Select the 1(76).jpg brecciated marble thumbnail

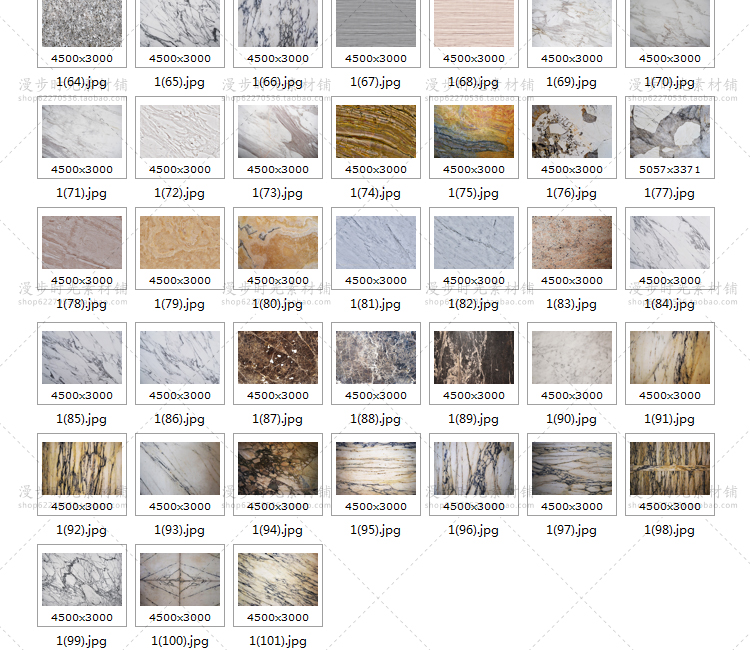click(572, 132)
